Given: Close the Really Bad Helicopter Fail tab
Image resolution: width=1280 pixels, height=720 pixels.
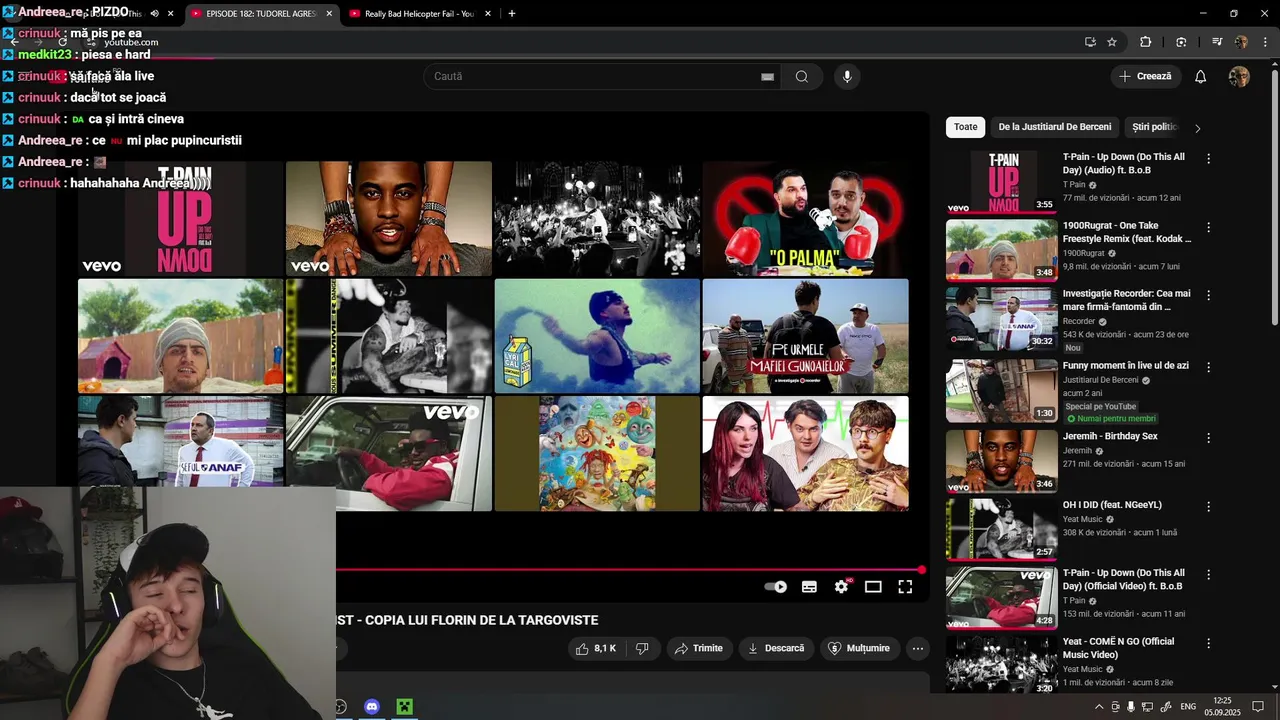Looking at the screenshot, I should (488, 14).
